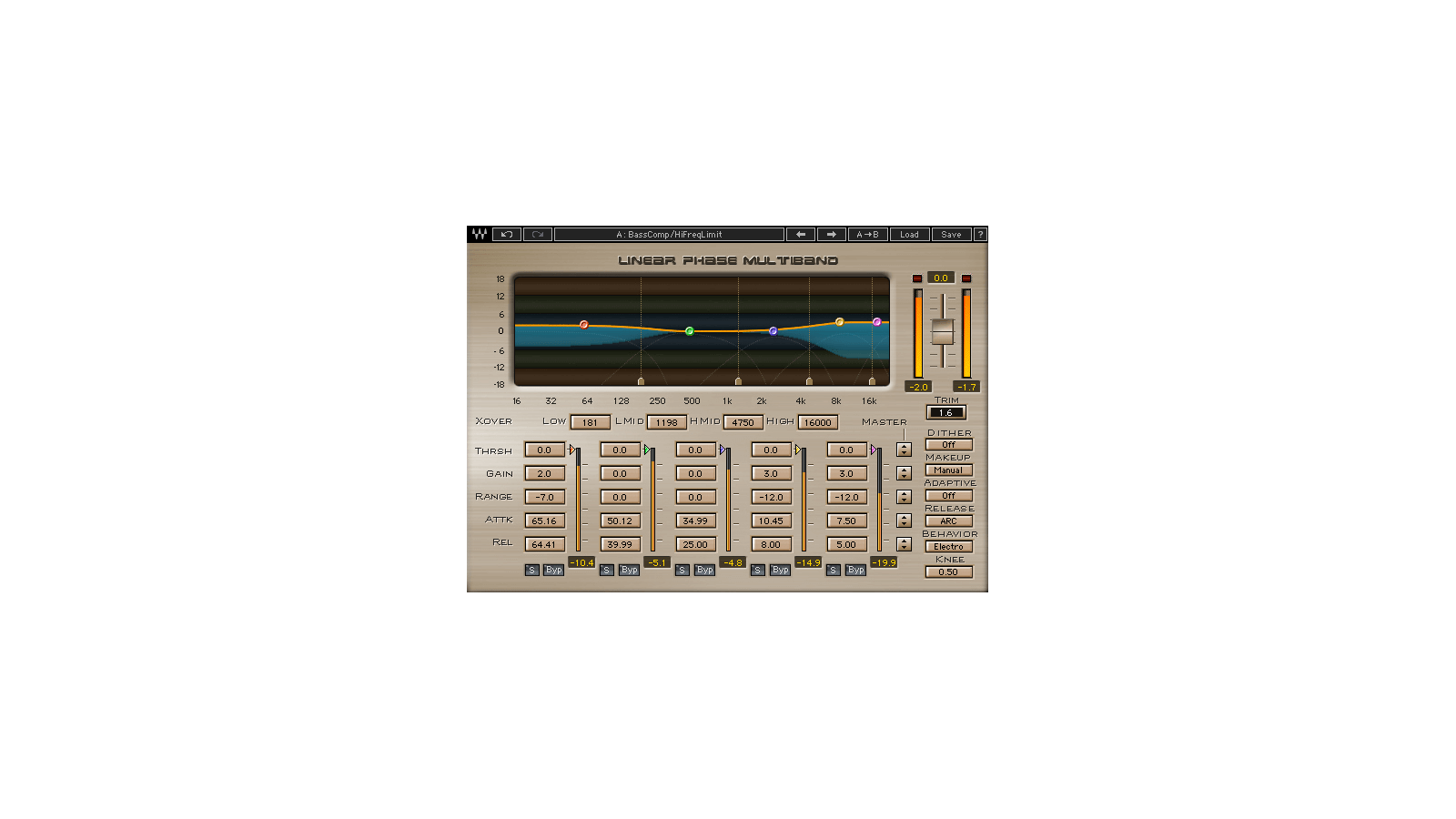Change the Dither setting showing Off

(x=949, y=445)
